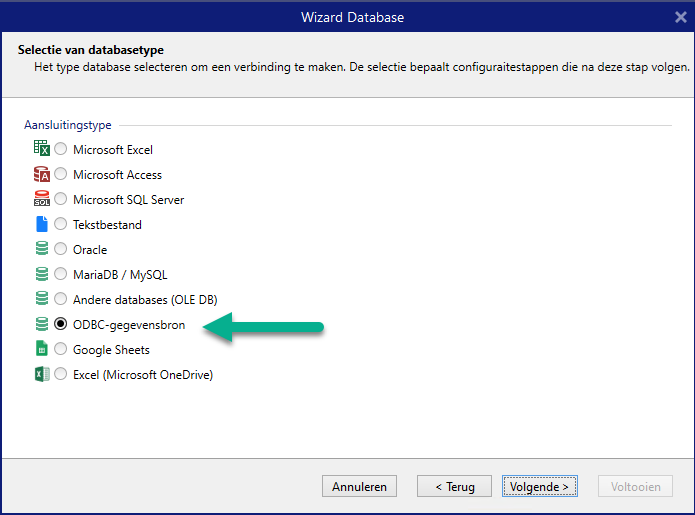Click the OLE DB database icon
Screen dimensions: 695x515
tap(42, 299)
